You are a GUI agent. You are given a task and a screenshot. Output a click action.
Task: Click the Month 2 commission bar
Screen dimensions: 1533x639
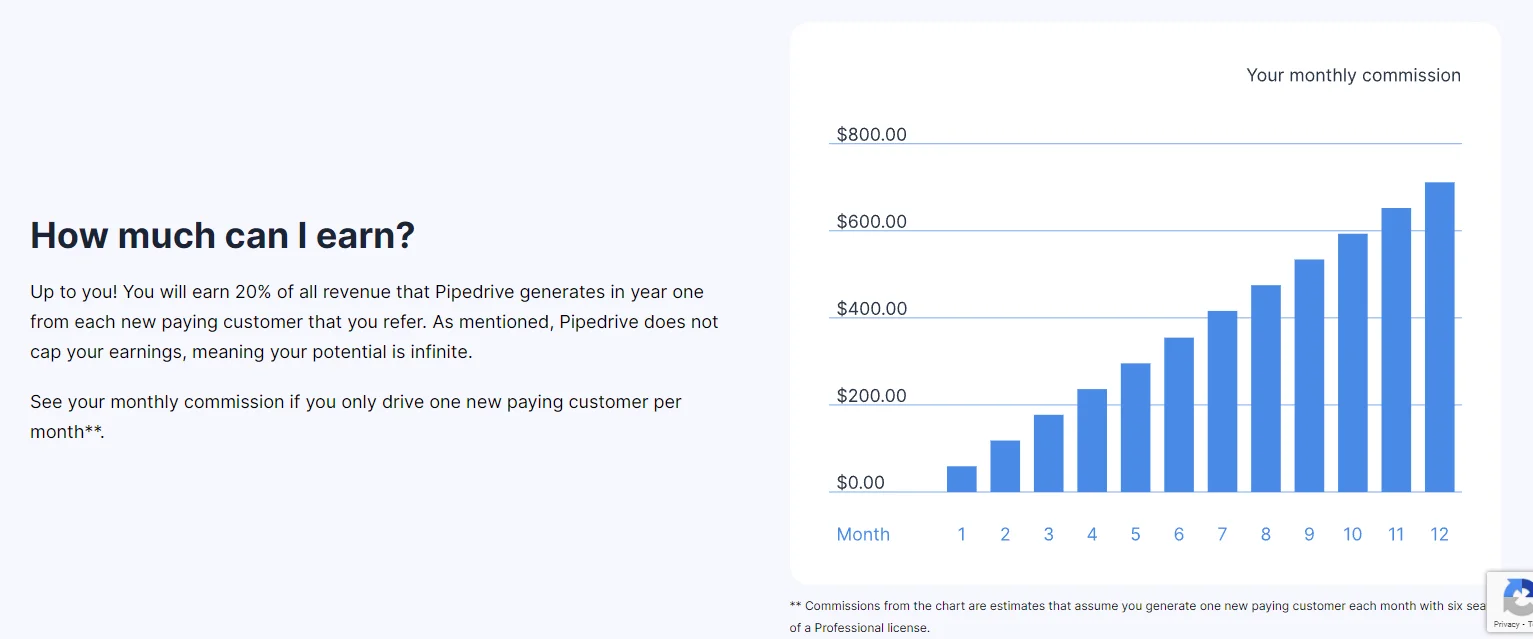coord(1005,466)
